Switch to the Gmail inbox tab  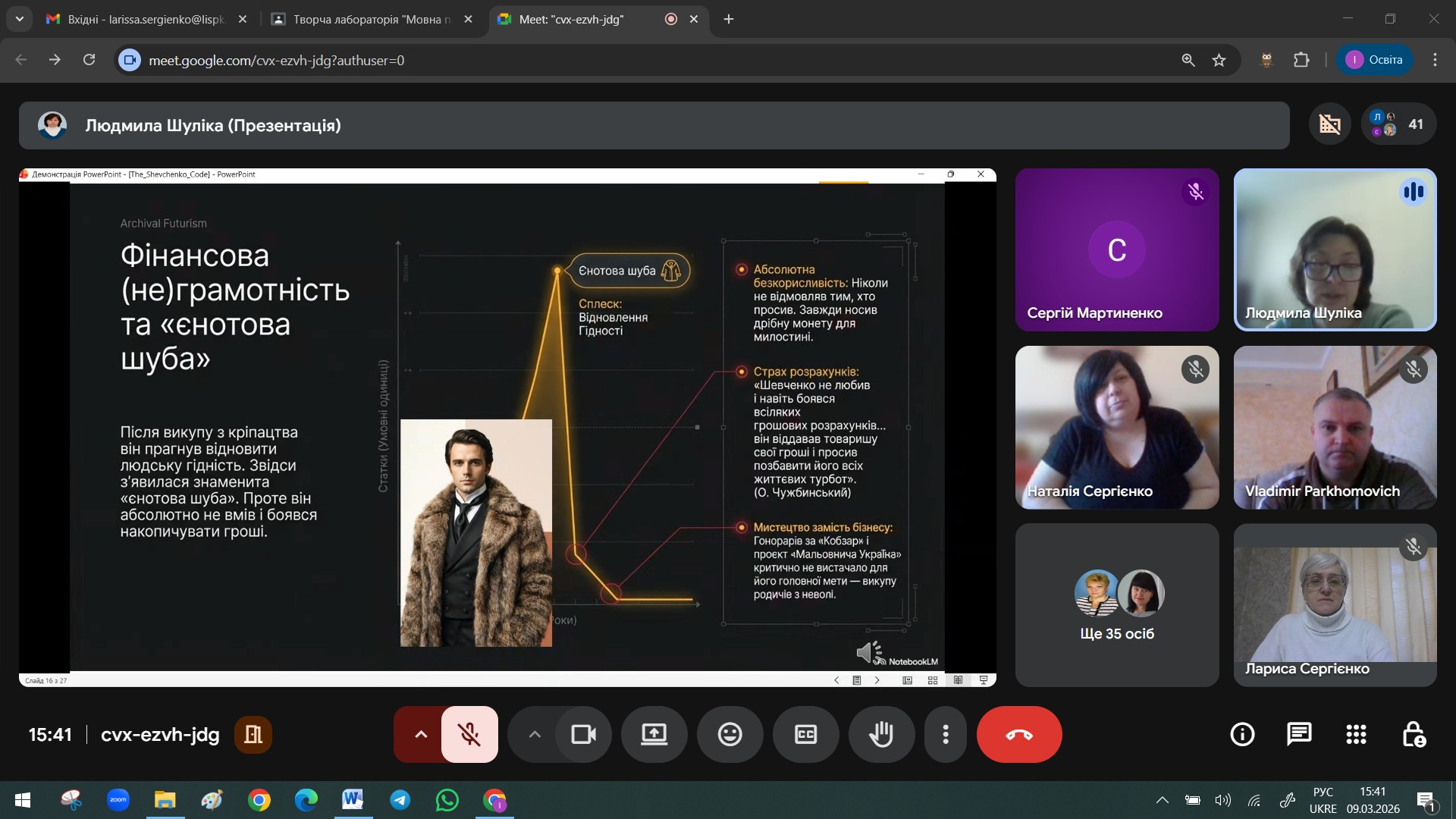point(146,19)
